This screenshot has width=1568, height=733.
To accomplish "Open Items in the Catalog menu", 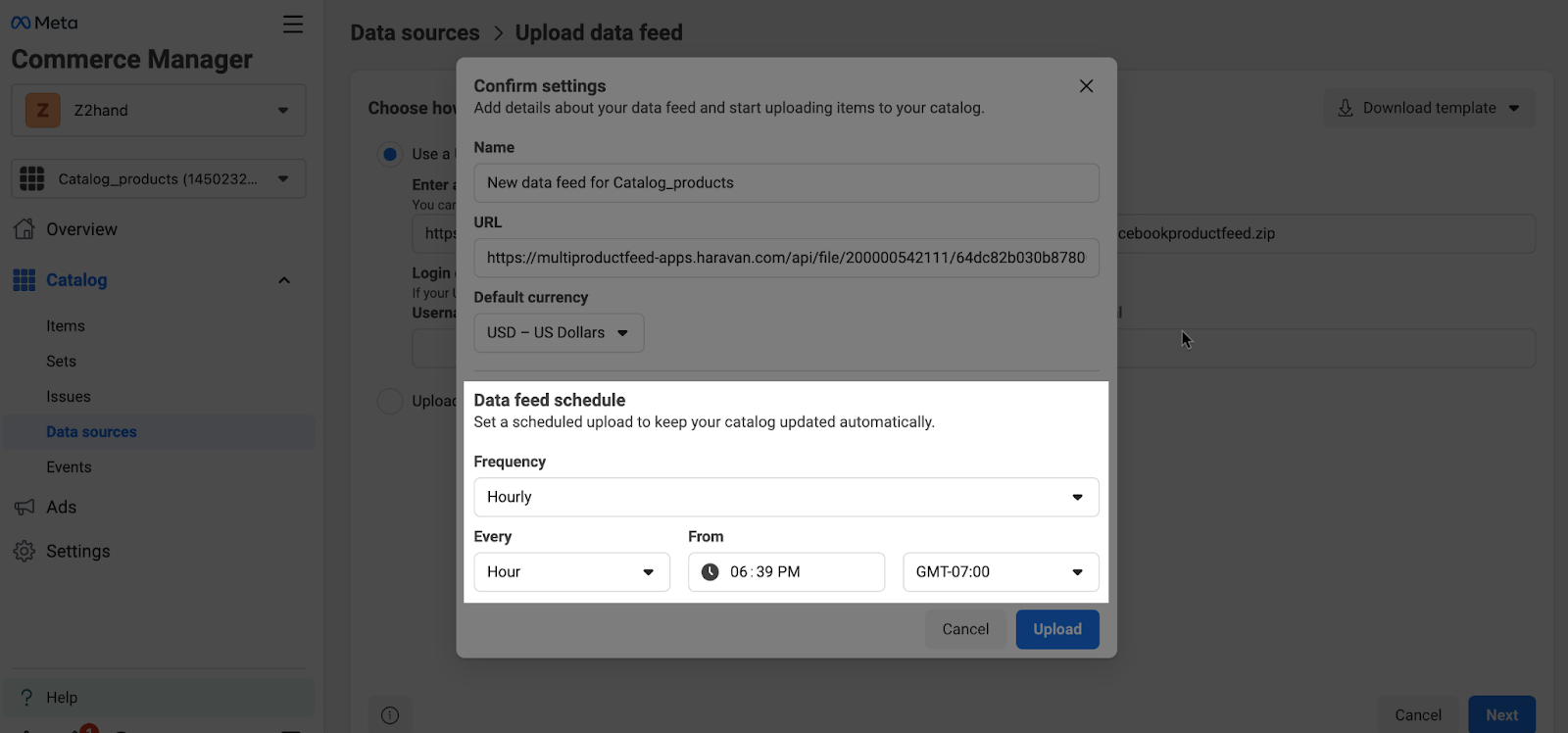I will [x=66, y=326].
